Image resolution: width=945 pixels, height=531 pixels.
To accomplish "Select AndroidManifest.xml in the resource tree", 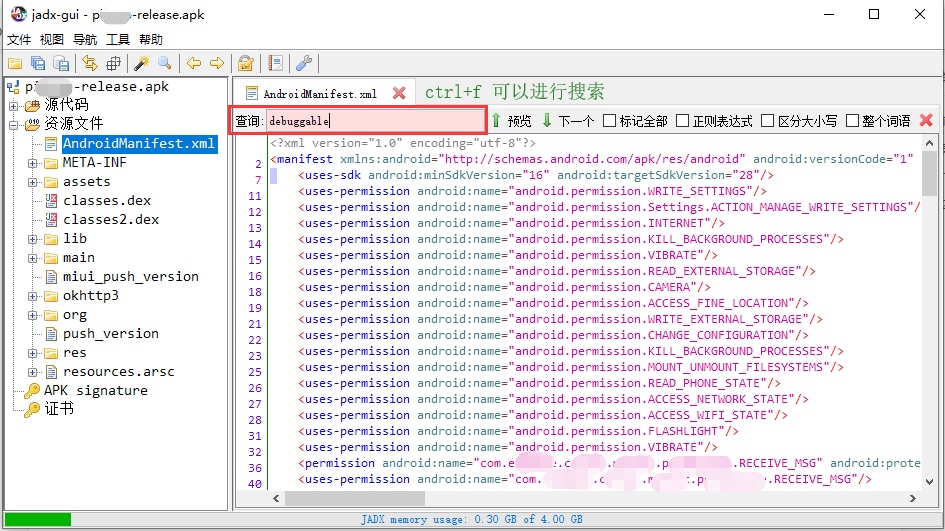I will [139, 143].
